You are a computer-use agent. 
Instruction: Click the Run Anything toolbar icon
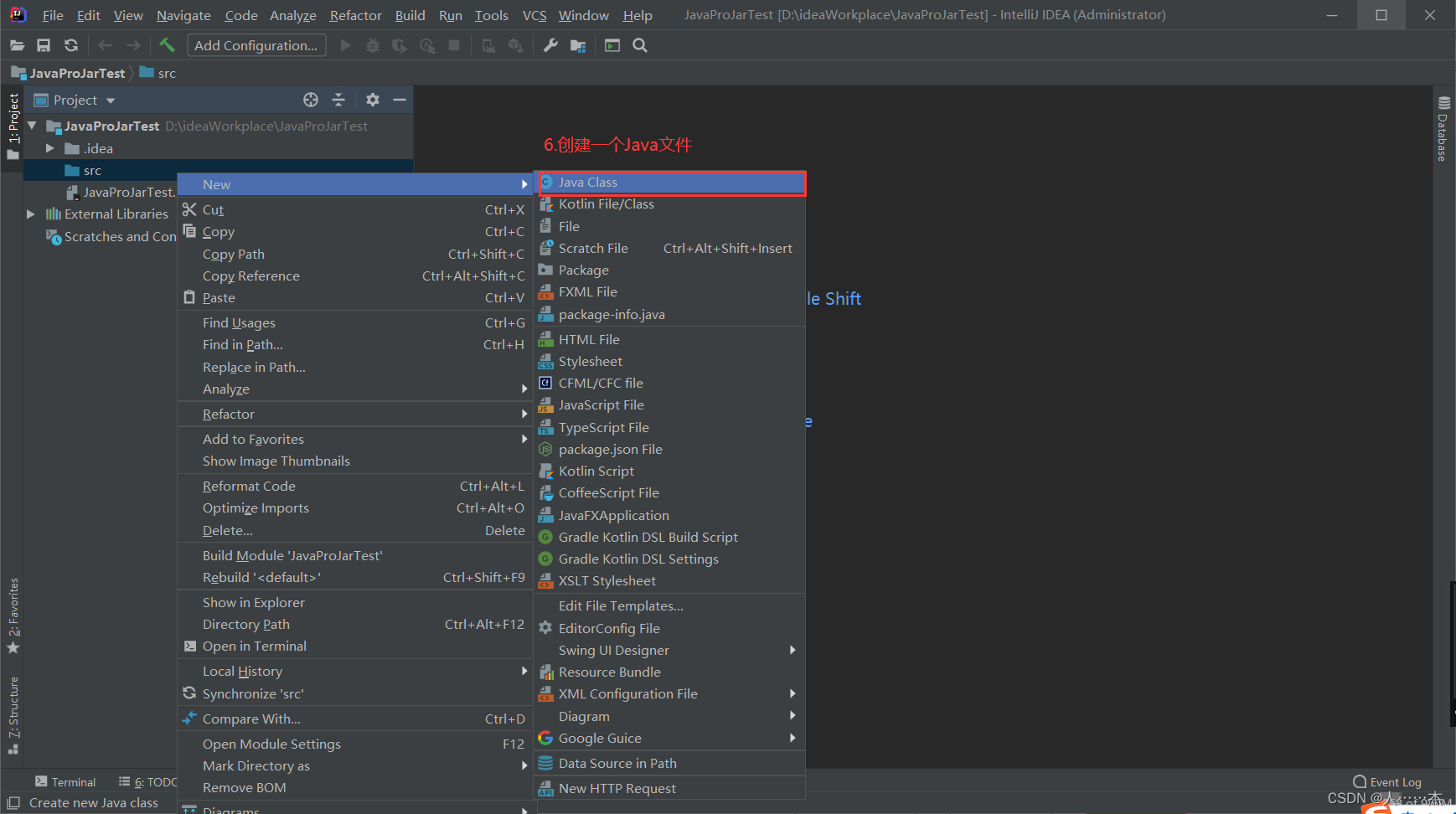tap(612, 45)
